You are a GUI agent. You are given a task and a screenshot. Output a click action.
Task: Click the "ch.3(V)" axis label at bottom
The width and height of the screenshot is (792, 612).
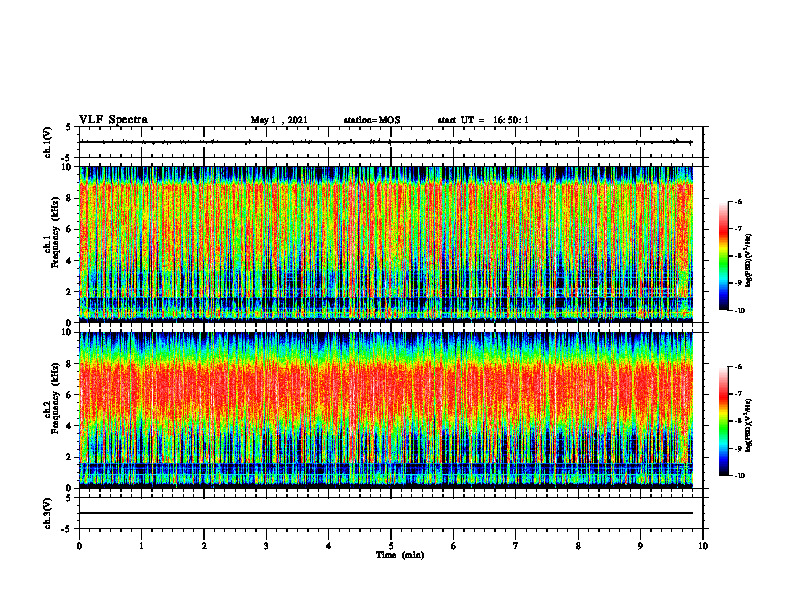pyautogui.click(x=47, y=513)
